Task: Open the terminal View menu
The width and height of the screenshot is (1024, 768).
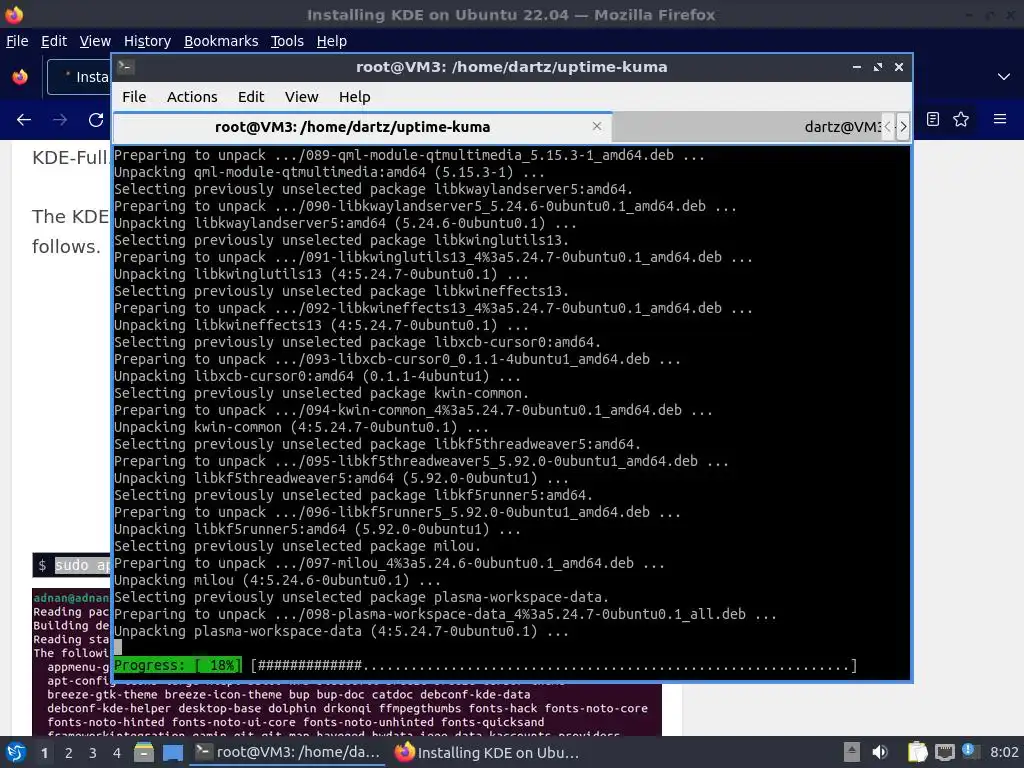Action: tap(301, 97)
